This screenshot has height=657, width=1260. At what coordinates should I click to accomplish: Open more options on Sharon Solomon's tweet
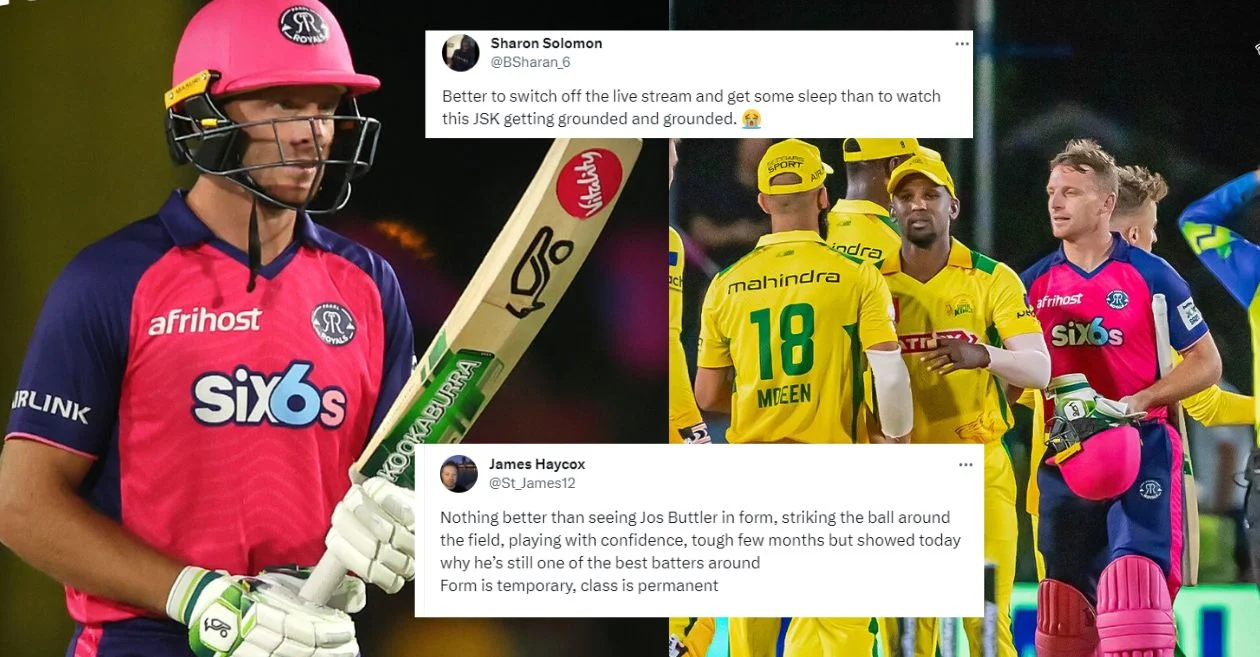[x=962, y=44]
